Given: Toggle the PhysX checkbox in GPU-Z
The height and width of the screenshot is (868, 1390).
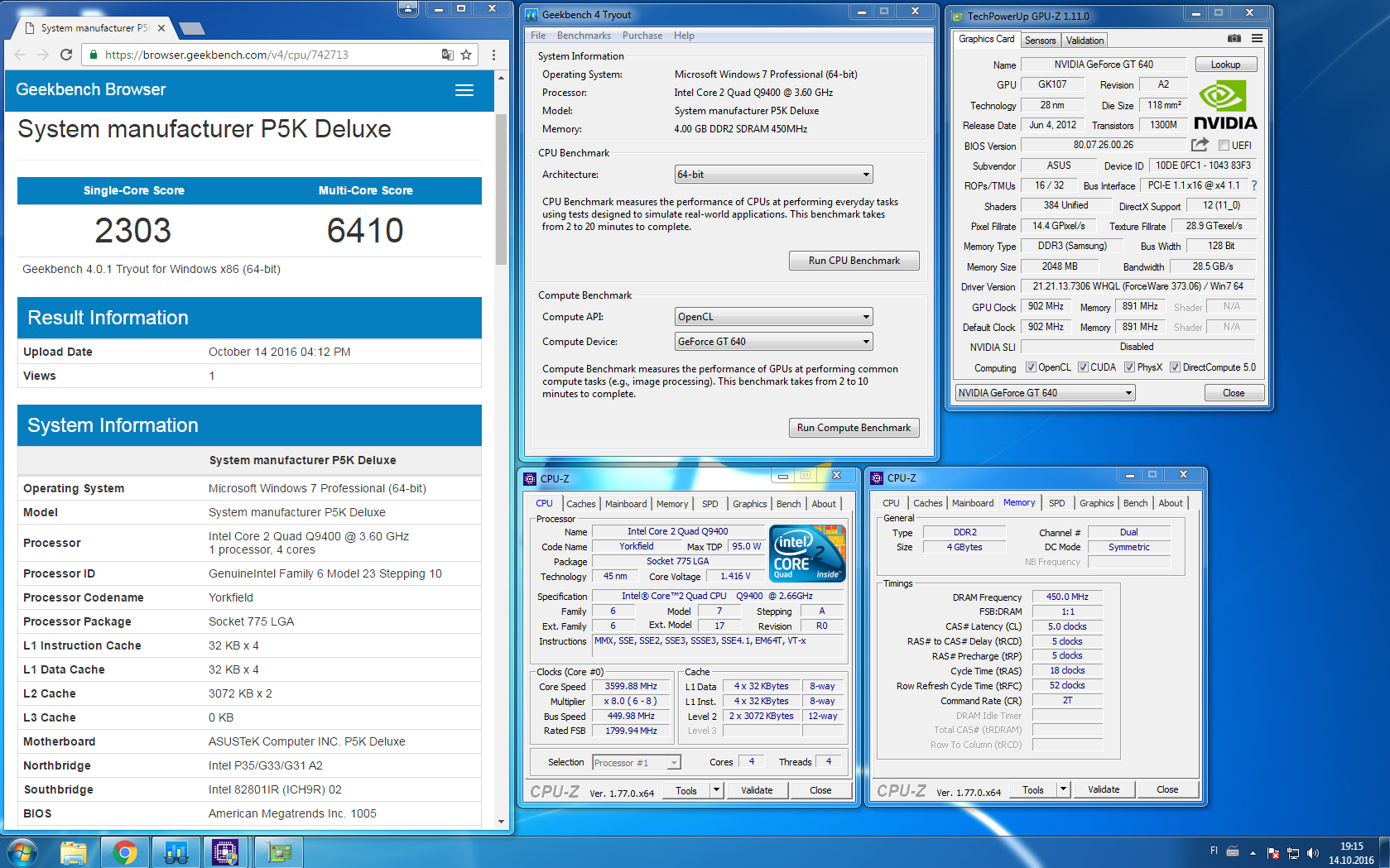Looking at the screenshot, I should (1129, 367).
